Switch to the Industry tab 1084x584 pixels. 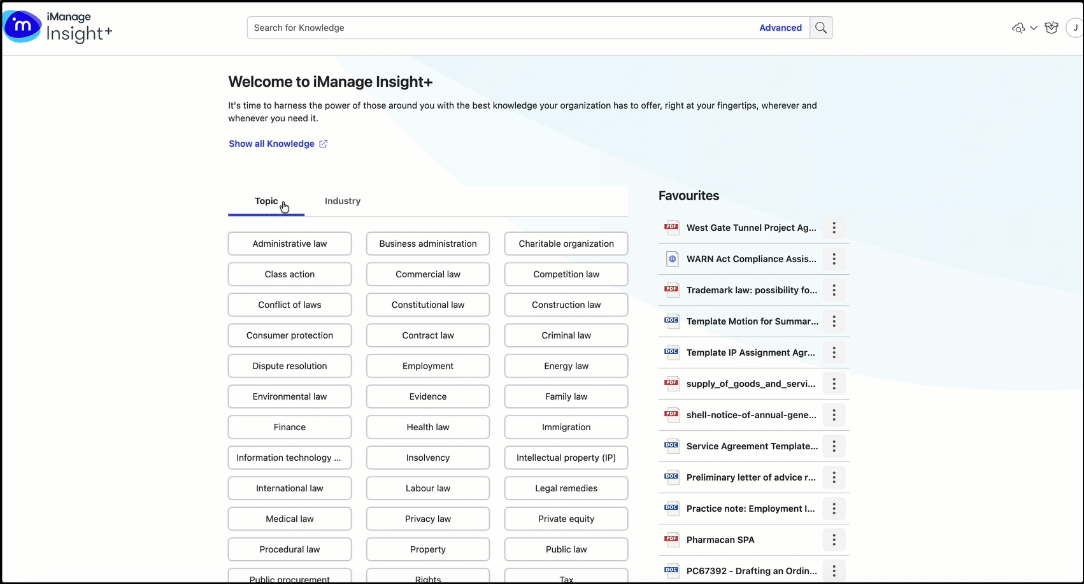(342, 201)
